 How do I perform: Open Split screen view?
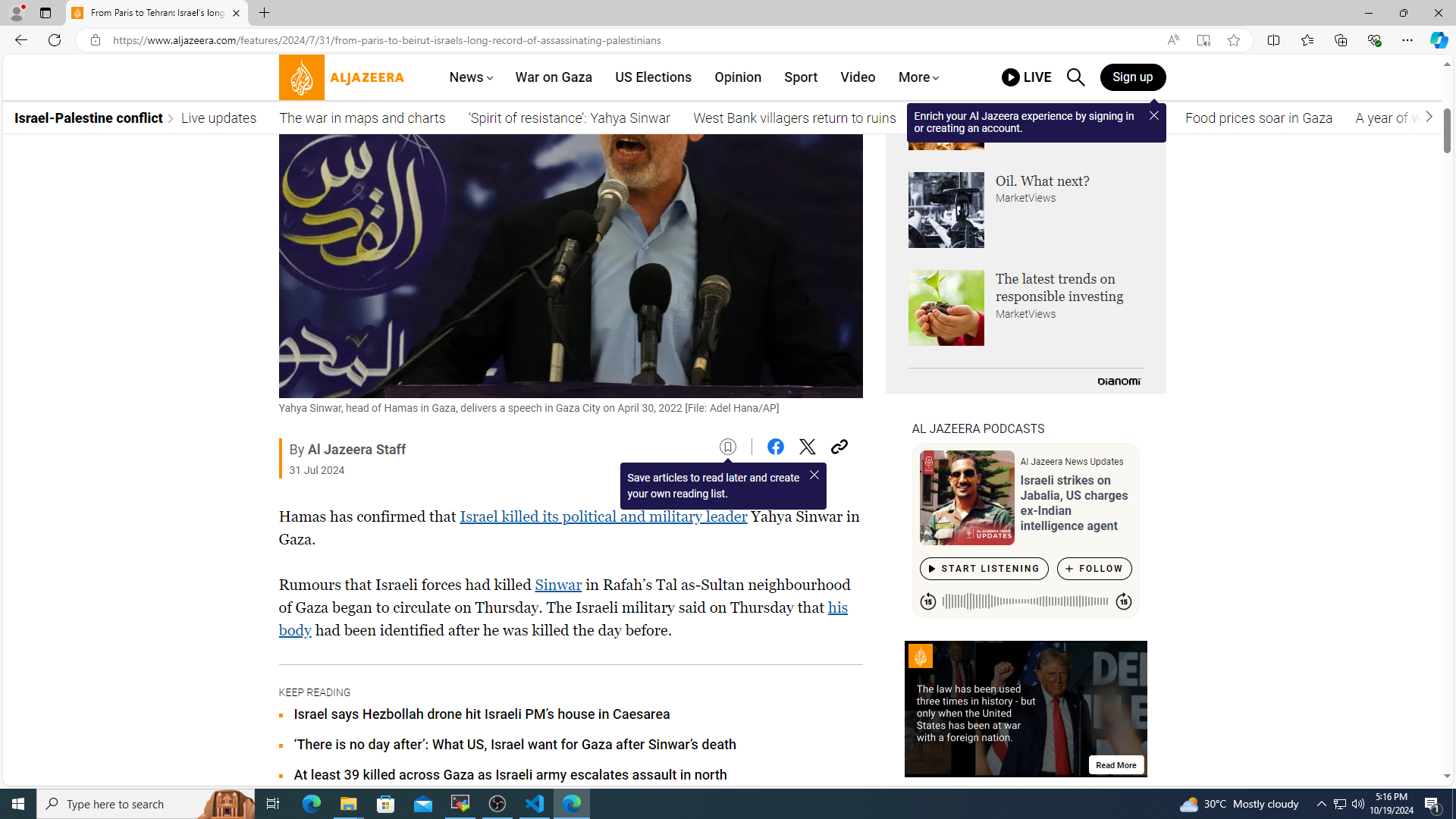tap(1273, 40)
